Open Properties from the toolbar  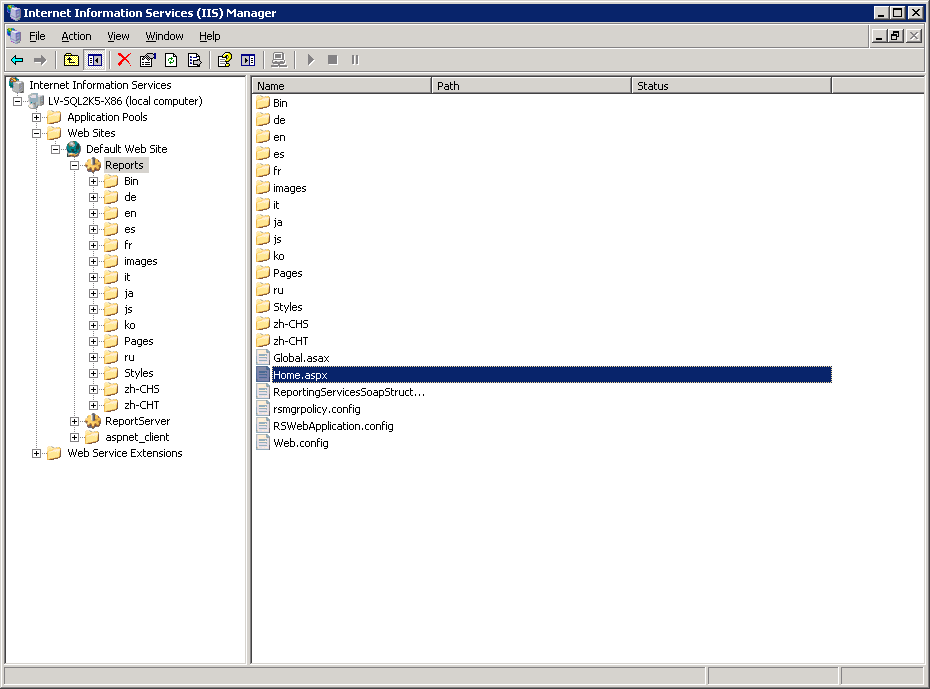click(x=148, y=60)
